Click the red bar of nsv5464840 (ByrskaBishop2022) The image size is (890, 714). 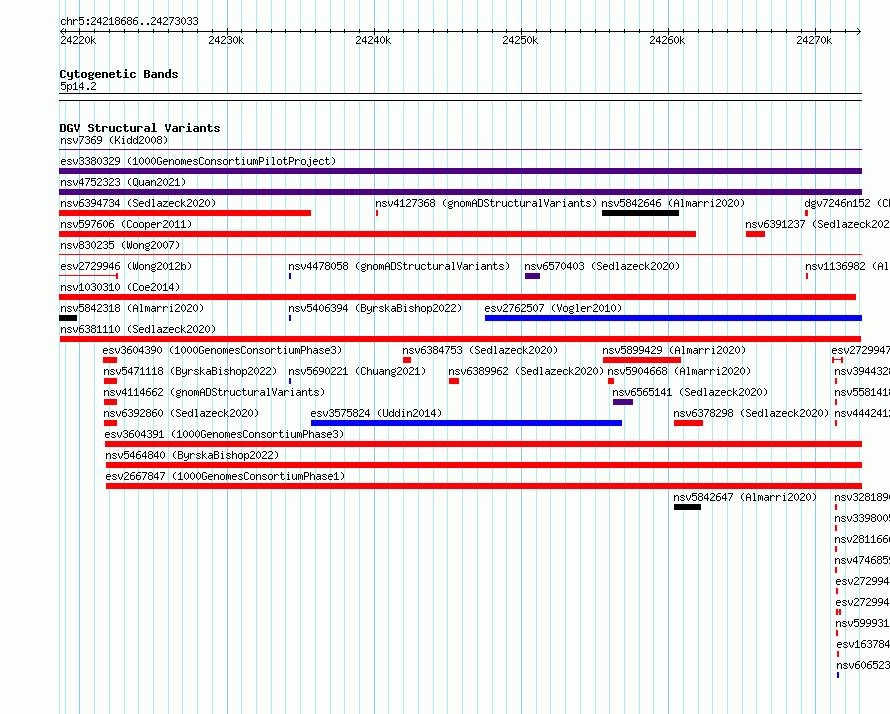(x=484, y=465)
